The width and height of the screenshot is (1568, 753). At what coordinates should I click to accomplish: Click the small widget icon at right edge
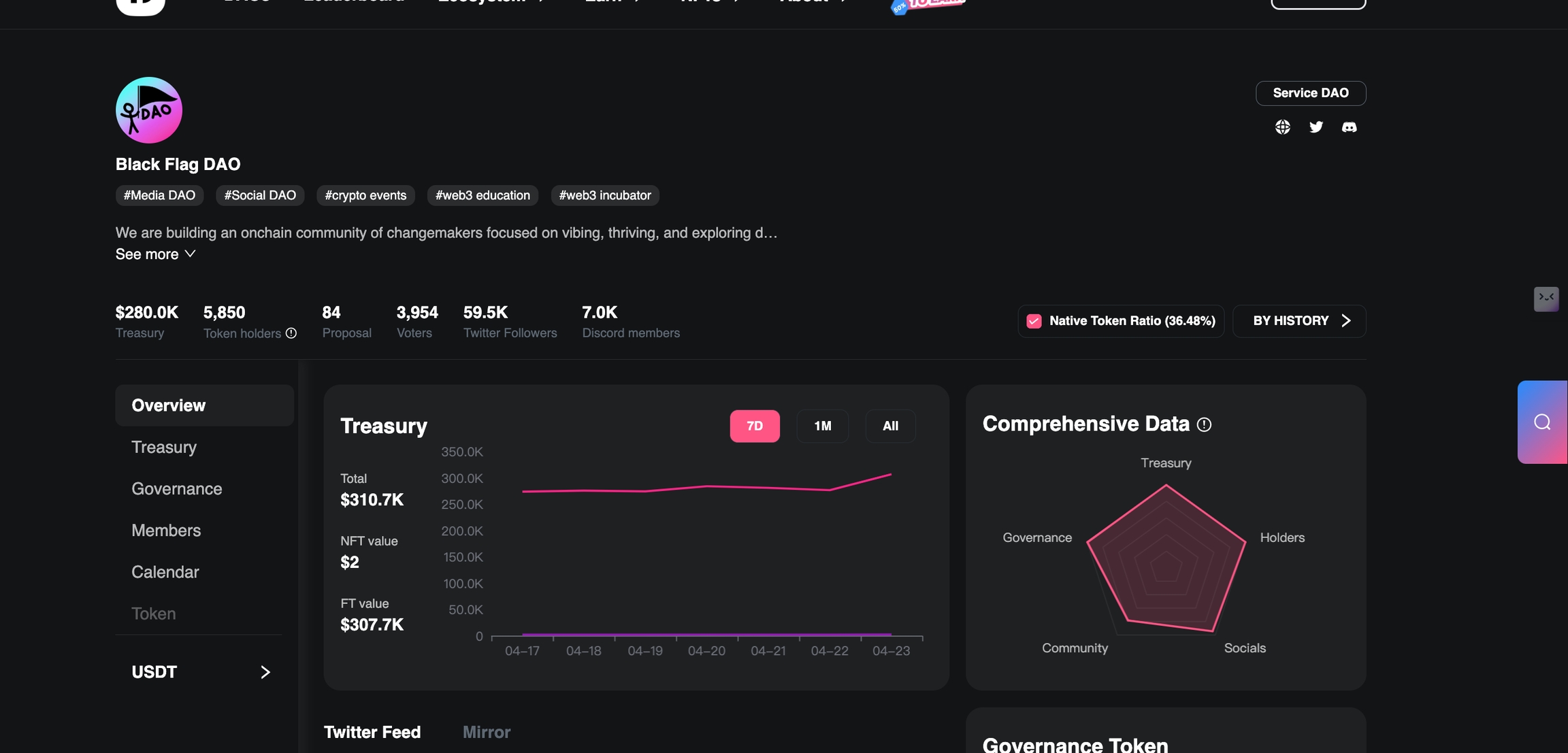pos(1546,298)
